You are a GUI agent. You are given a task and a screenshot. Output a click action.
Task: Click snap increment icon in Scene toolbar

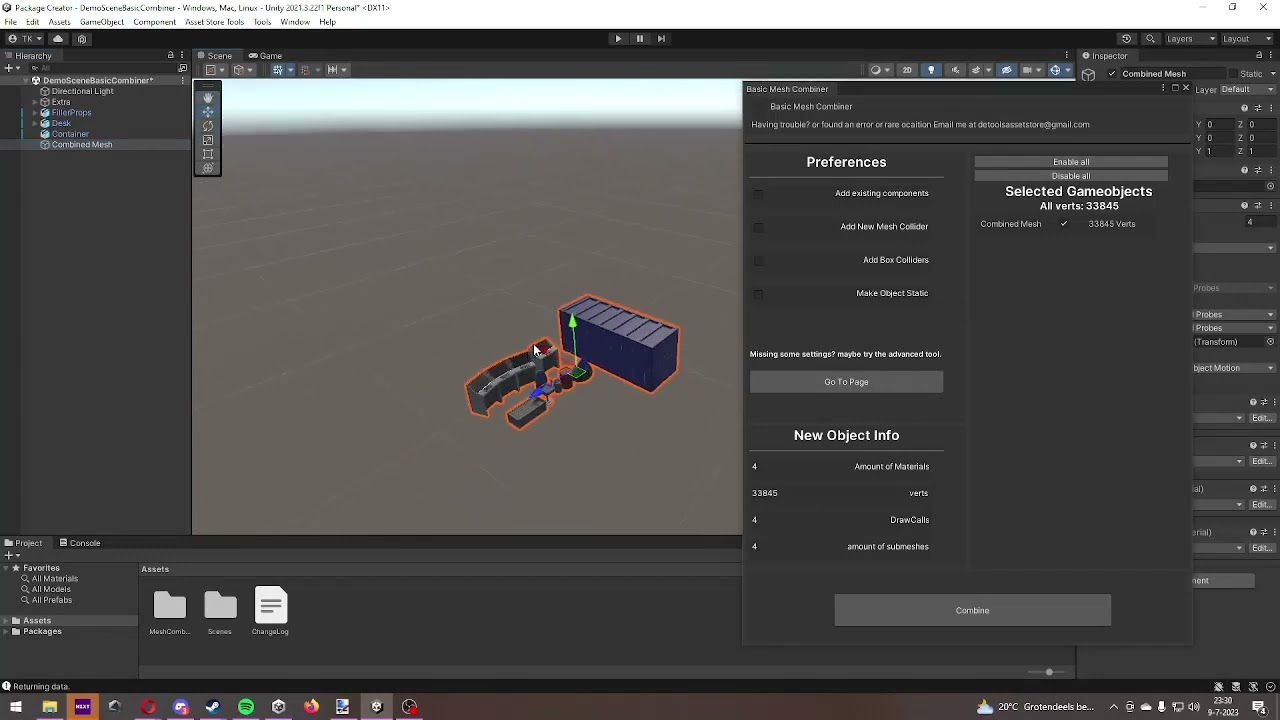(x=334, y=70)
